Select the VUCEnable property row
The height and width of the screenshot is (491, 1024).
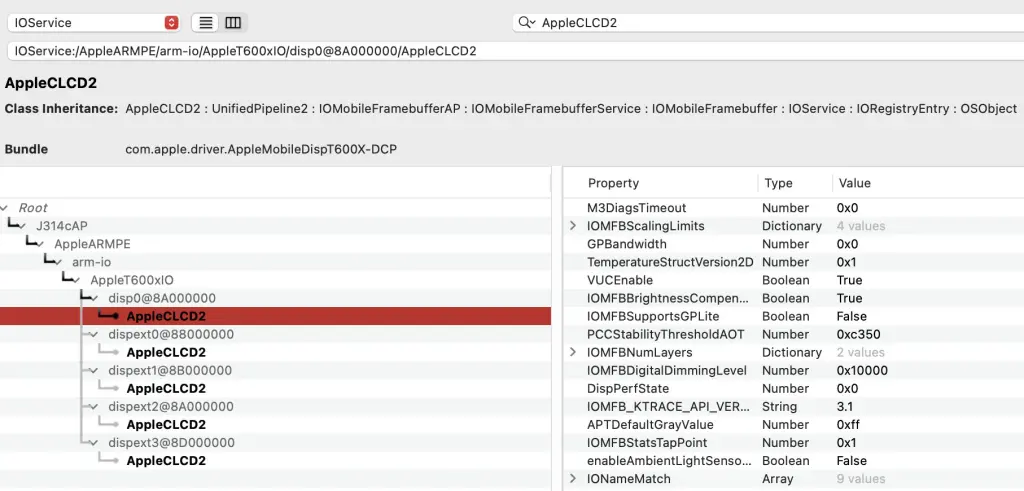click(x=793, y=280)
